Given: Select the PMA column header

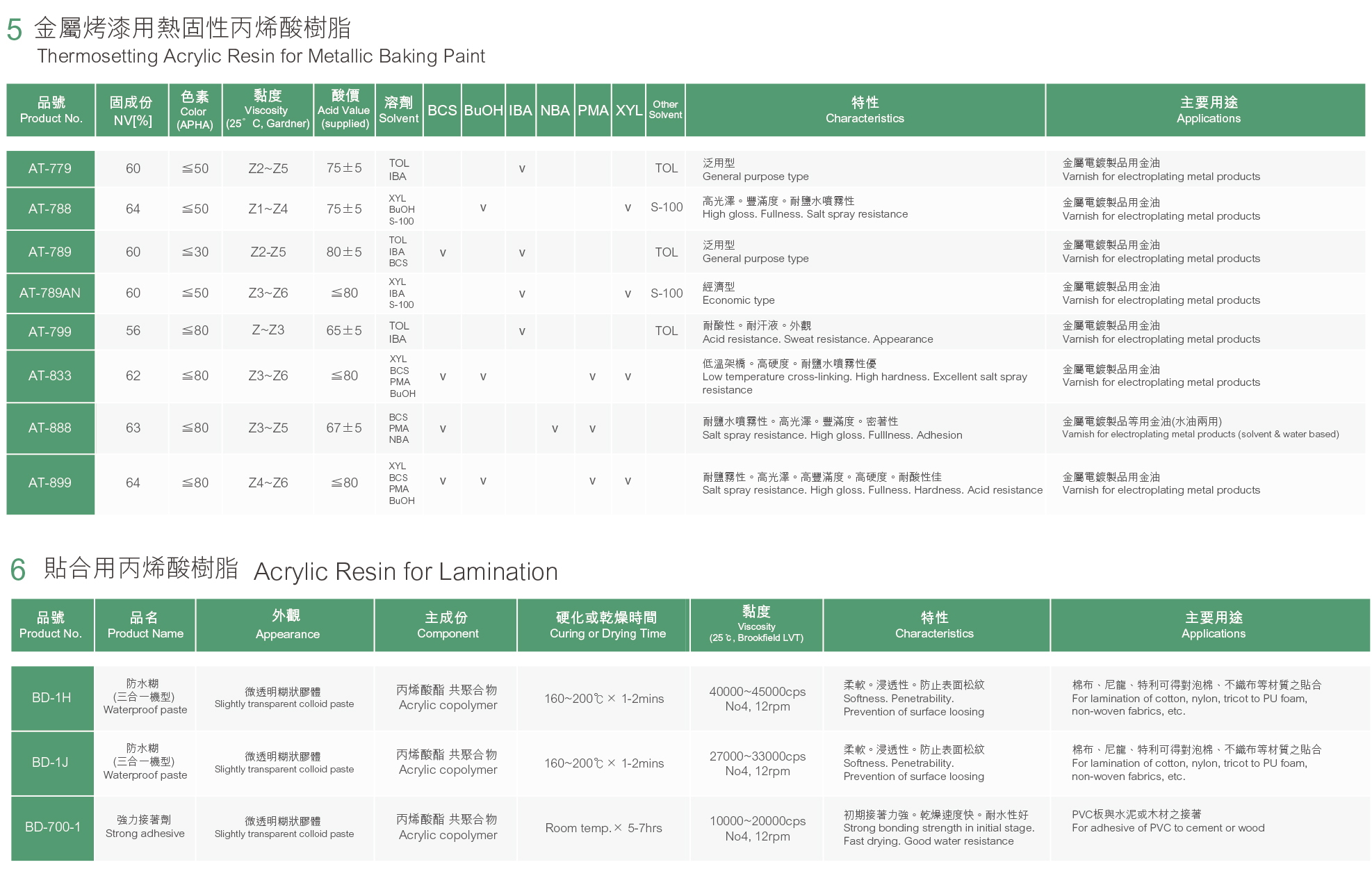Looking at the screenshot, I should [x=593, y=110].
